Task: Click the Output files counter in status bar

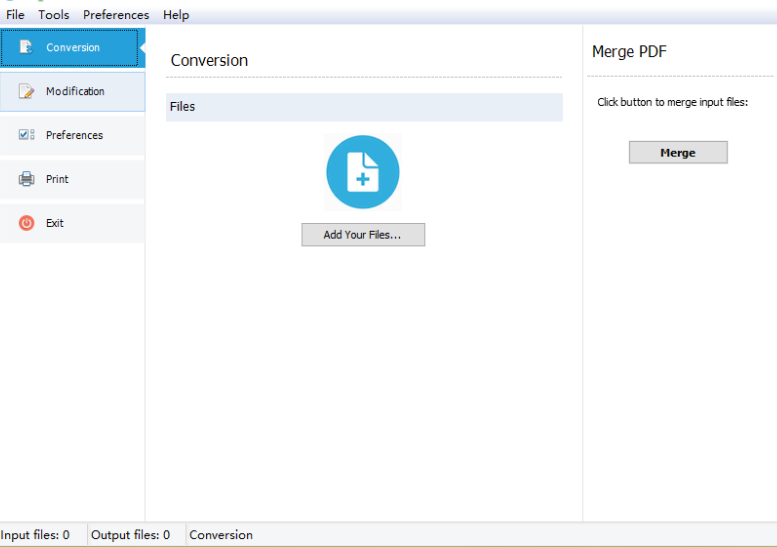Action: (x=131, y=535)
